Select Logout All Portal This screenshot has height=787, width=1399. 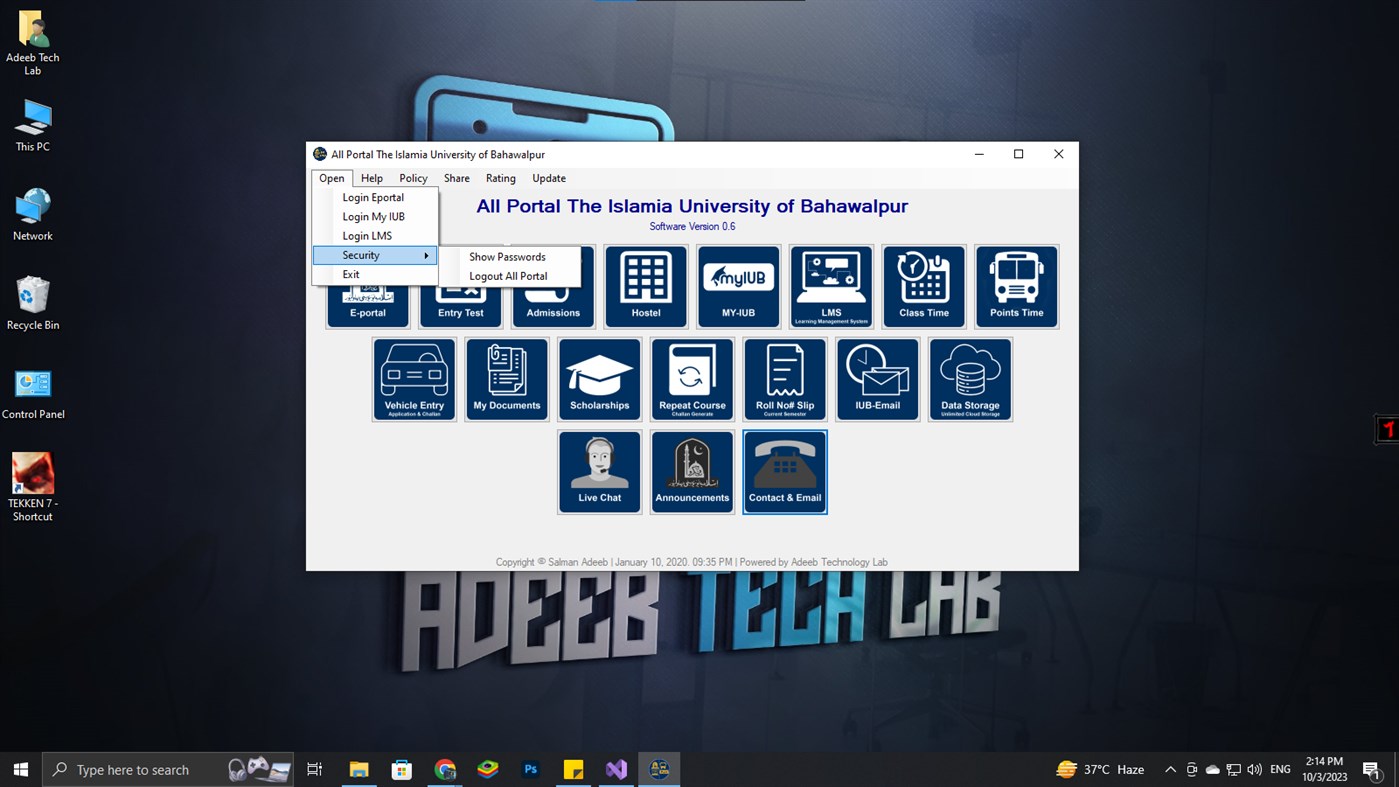tap(508, 276)
